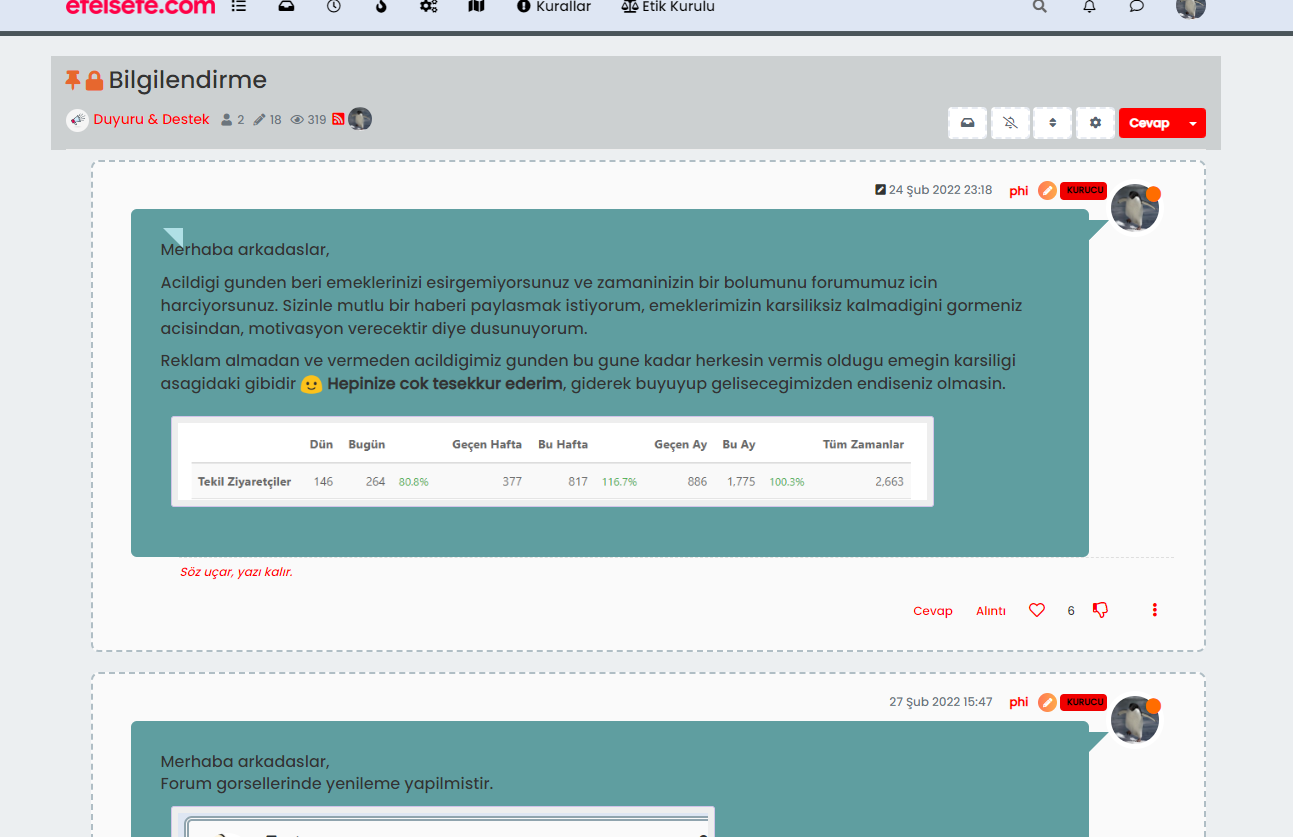Open the topic tools gear dropdown
1293x837 pixels.
(x=1095, y=123)
